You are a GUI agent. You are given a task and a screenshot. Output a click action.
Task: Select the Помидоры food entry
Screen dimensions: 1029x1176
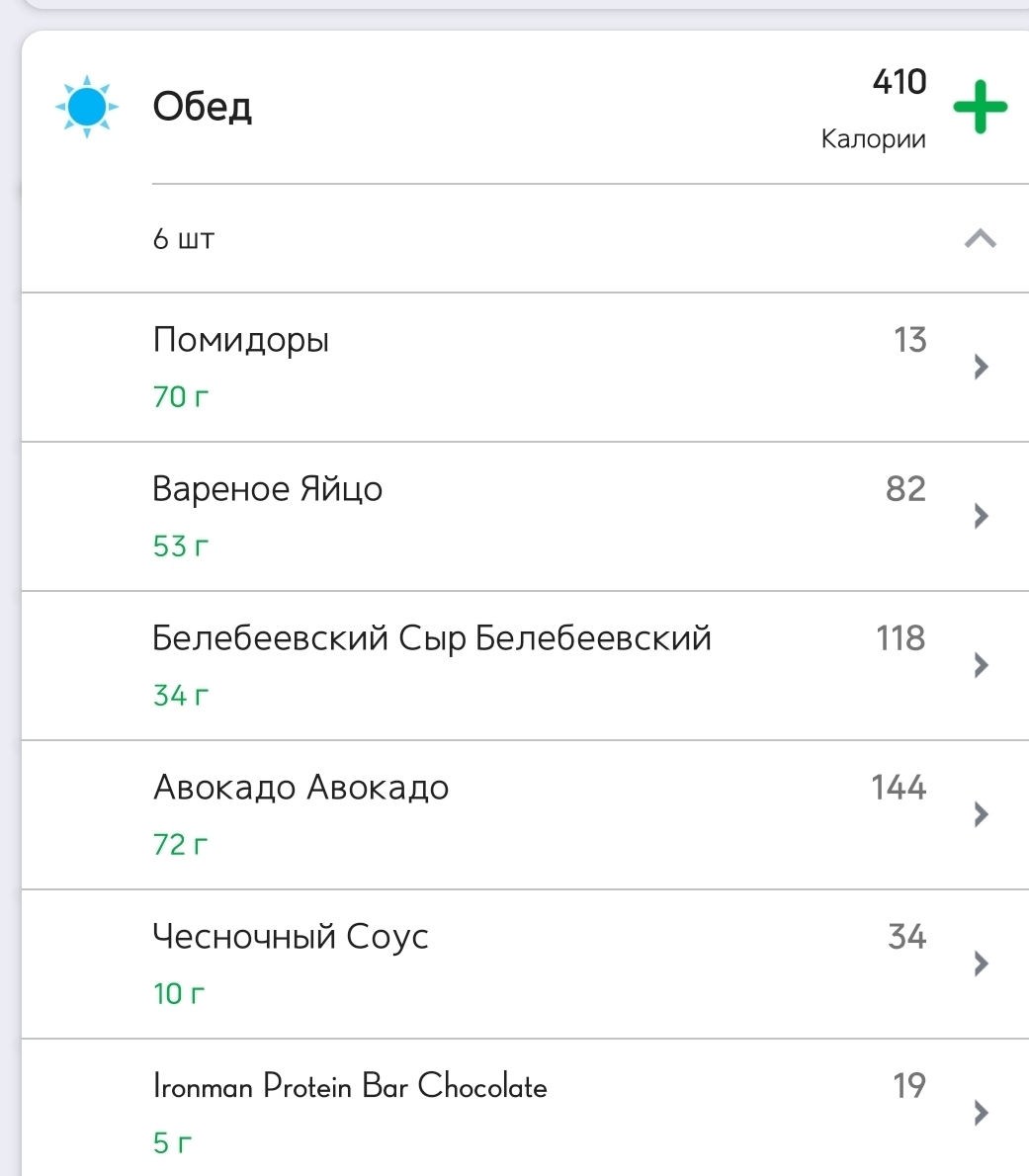525,368
